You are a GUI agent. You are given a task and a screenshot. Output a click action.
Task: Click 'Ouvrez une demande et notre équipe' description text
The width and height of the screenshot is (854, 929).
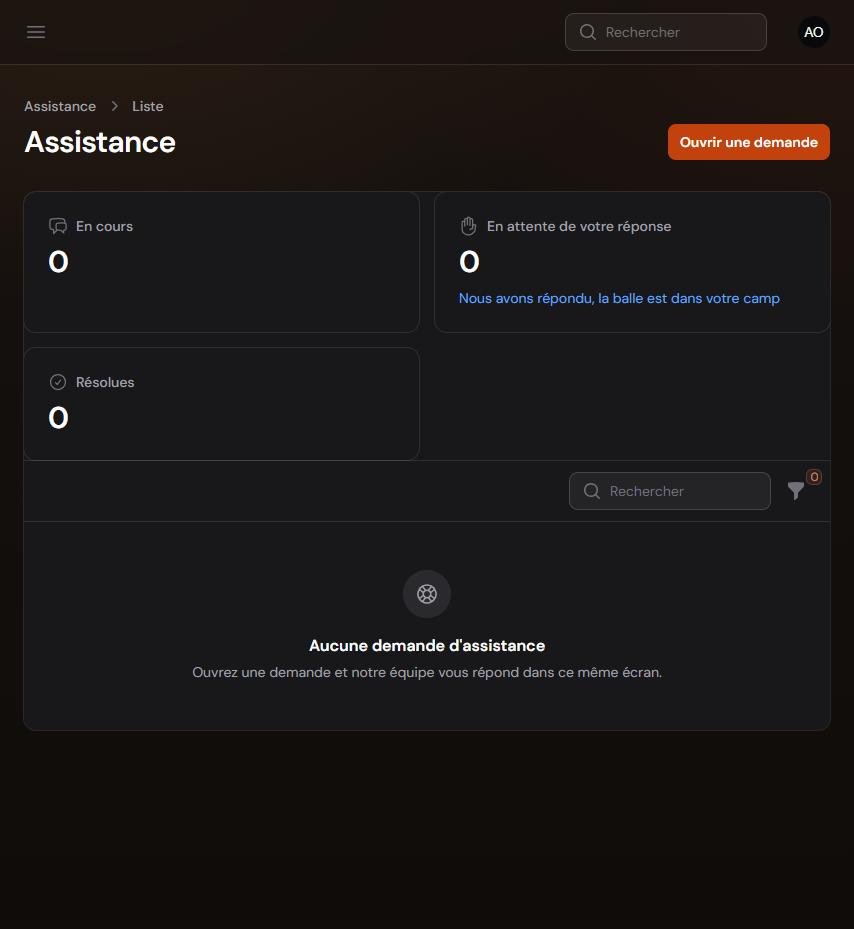click(x=427, y=672)
